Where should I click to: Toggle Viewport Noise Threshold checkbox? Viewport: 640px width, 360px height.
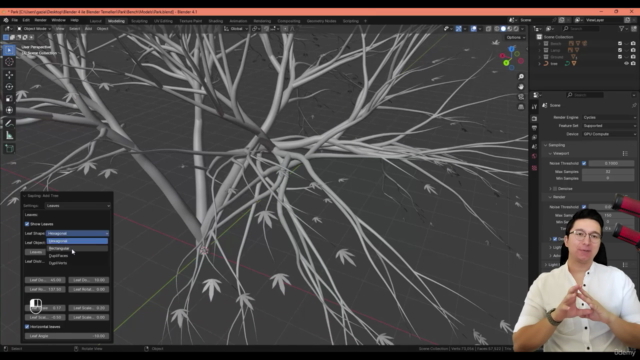[584, 163]
